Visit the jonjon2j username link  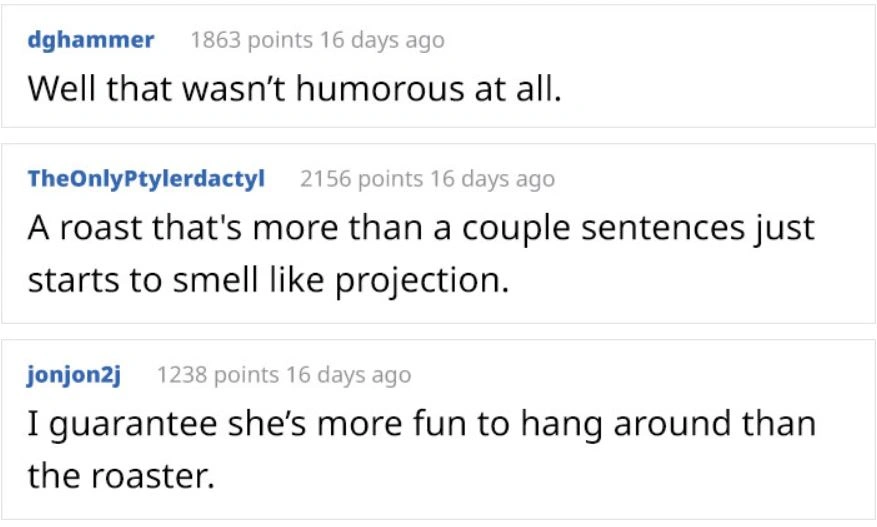(74, 375)
